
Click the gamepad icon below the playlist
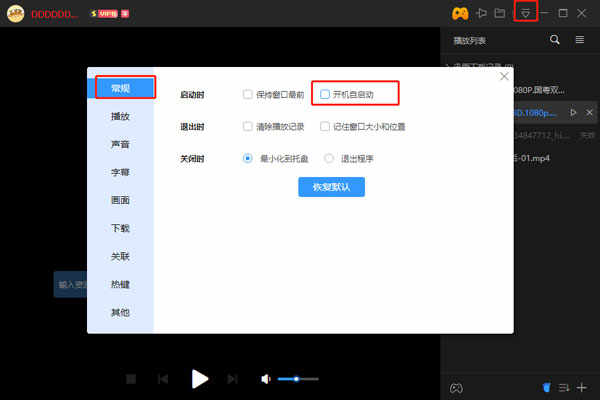[x=456, y=388]
